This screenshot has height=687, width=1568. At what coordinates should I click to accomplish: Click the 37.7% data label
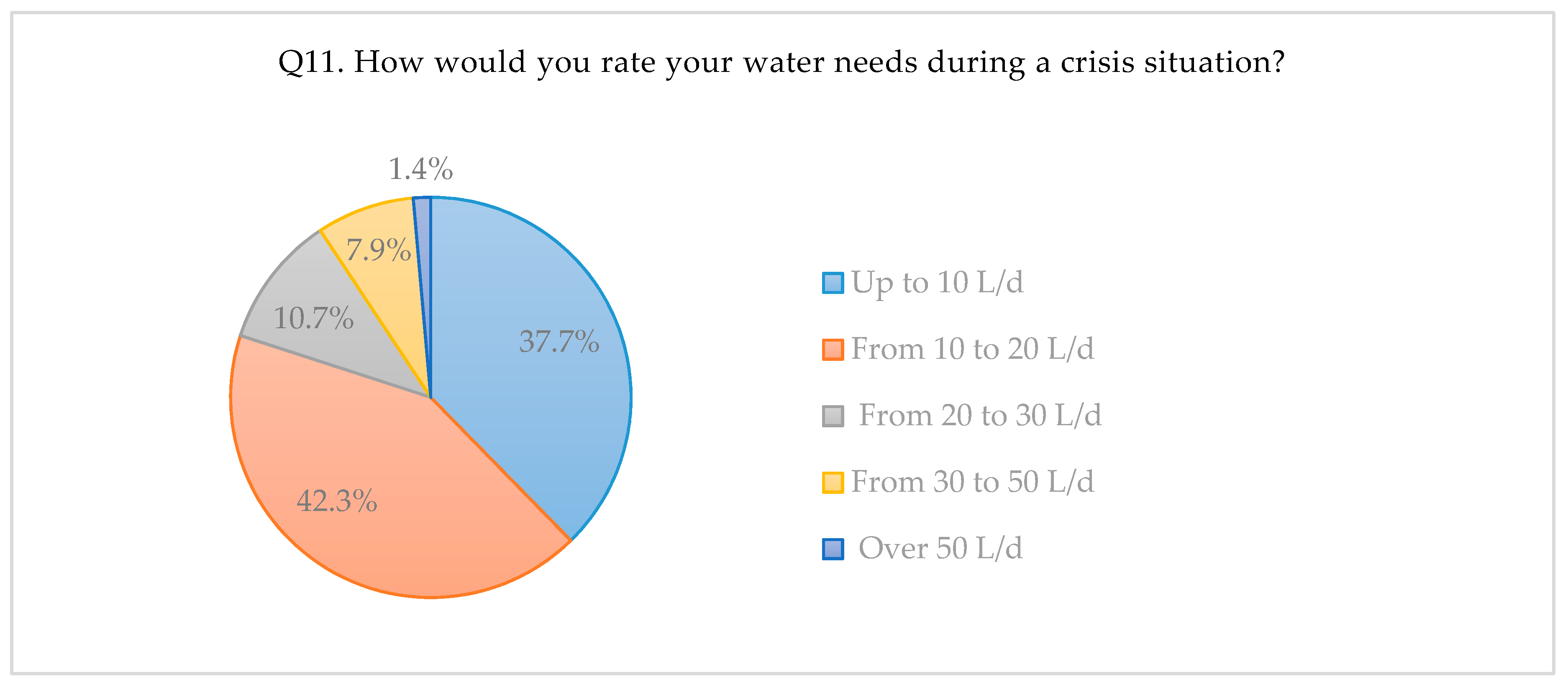point(559,341)
